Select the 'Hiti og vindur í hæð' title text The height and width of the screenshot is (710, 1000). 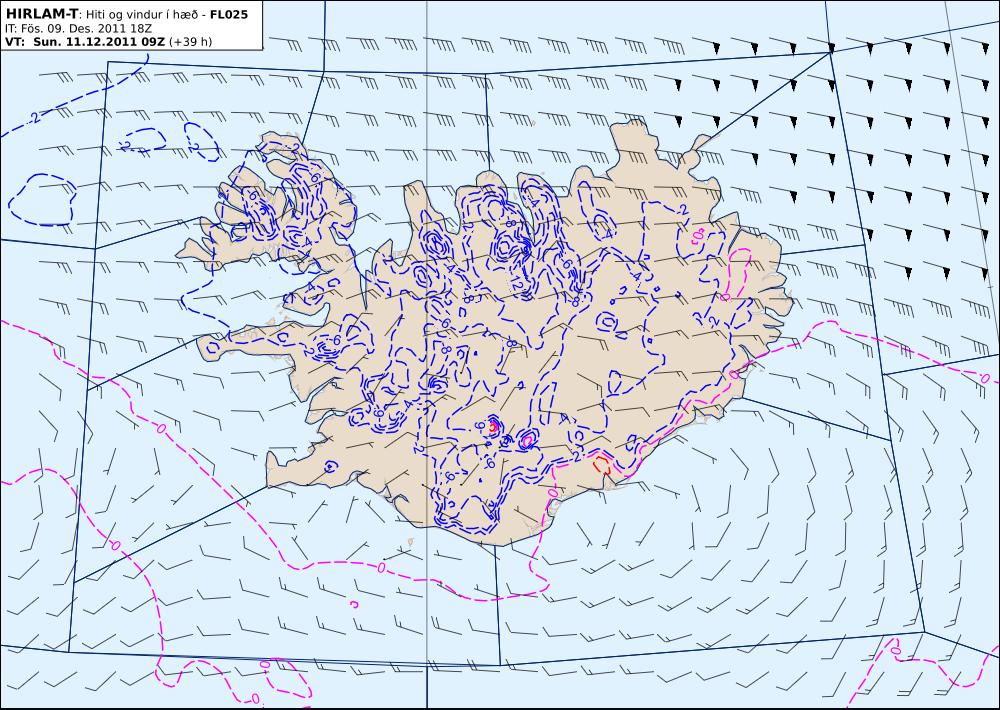140,13
